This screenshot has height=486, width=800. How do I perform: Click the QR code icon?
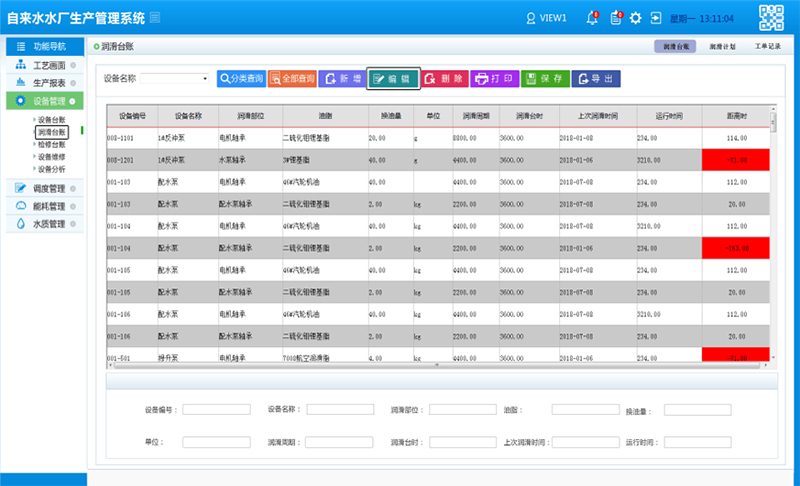point(771,17)
